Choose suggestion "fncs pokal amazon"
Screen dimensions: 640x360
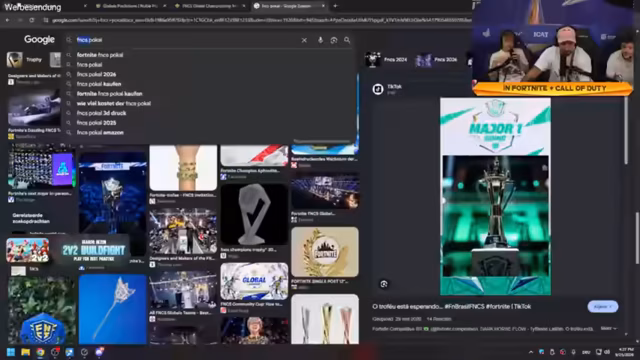click(100, 133)
